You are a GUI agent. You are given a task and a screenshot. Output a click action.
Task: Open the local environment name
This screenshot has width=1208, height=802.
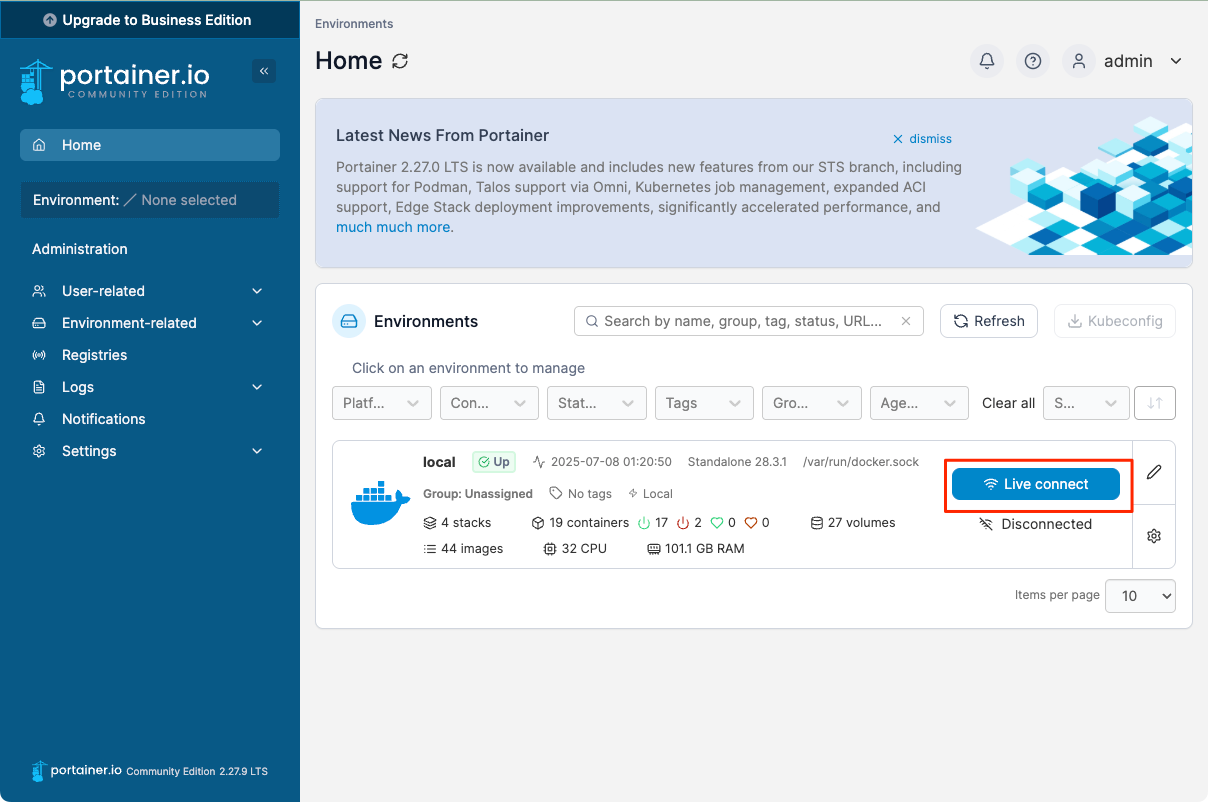pos(439,462)
